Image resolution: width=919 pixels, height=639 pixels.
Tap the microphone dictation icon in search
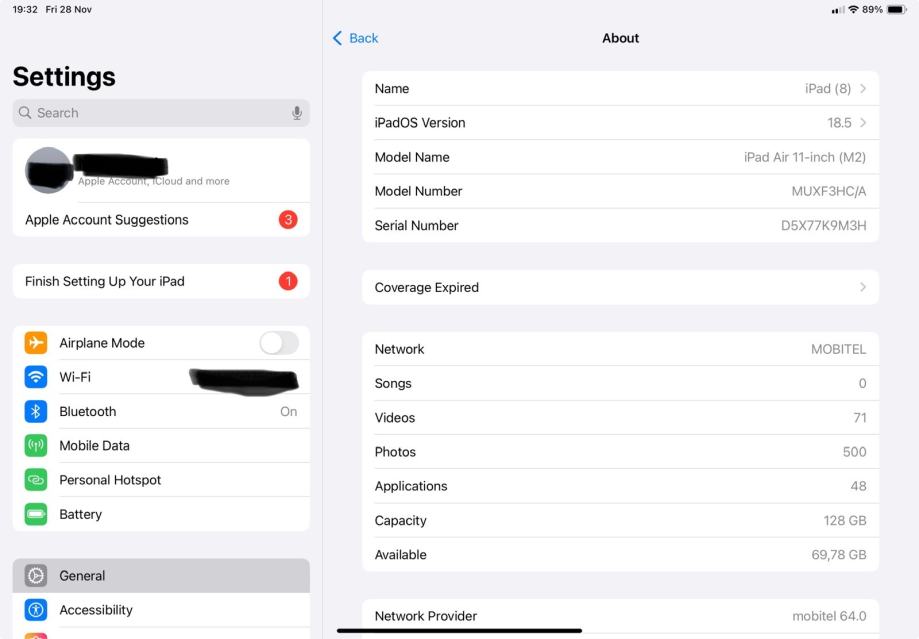297,113
